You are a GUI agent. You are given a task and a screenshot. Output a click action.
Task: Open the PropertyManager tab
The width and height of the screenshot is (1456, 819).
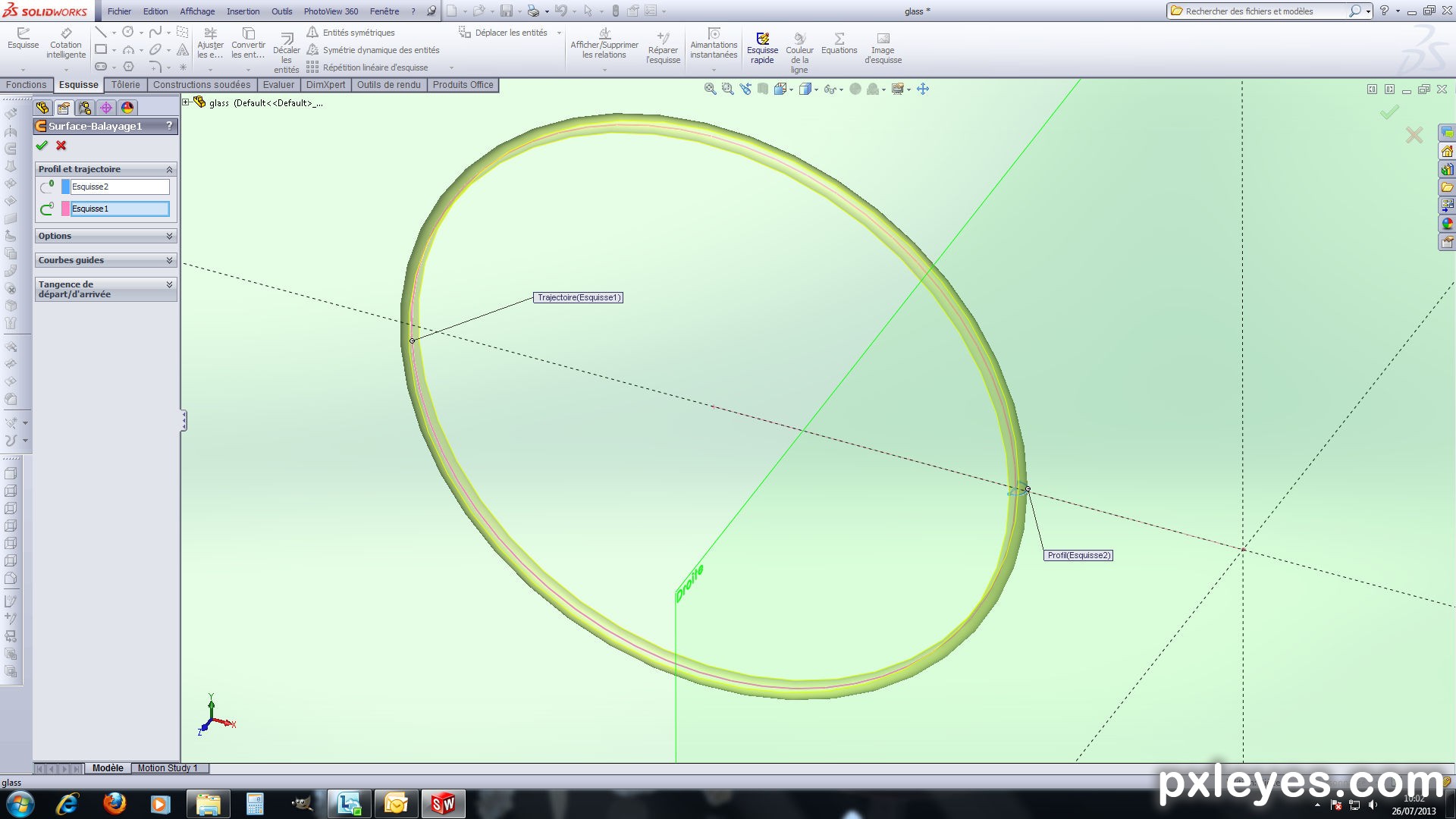[64, 108]
